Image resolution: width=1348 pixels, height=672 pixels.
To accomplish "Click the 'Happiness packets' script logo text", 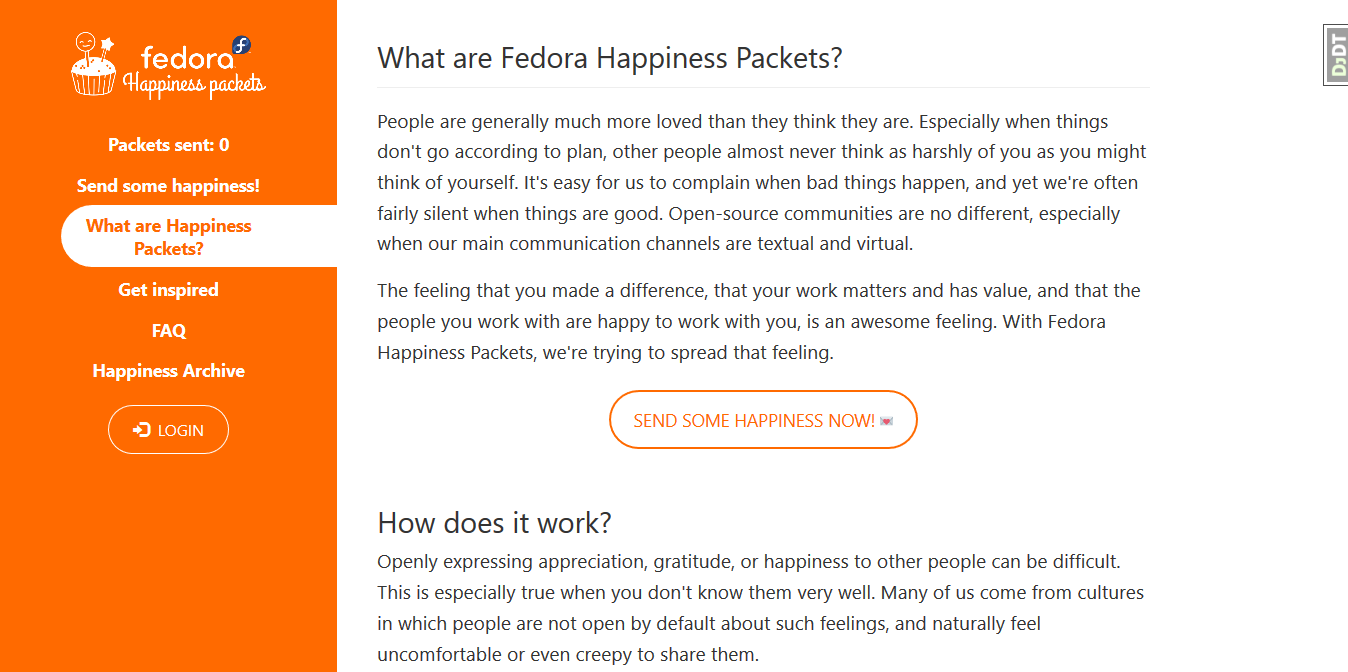I will click(194, 84).
